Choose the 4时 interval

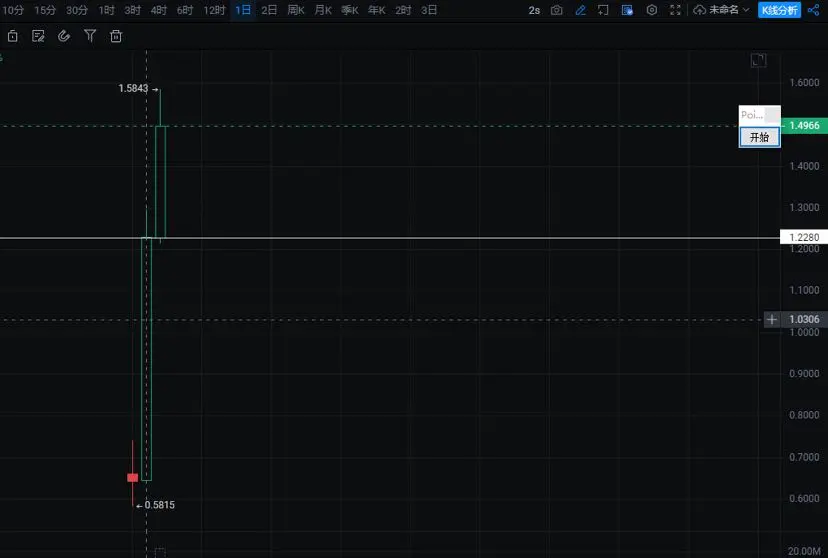pyautogui.click(x=158, y=10)
